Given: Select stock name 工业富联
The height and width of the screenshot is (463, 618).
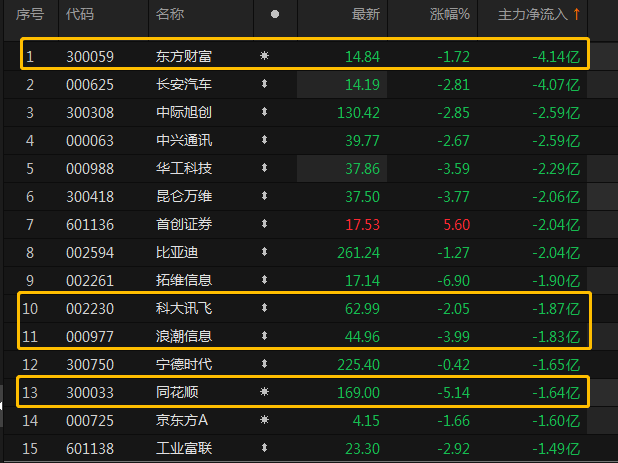Looking at the screenshot, I should pos(184,448).
